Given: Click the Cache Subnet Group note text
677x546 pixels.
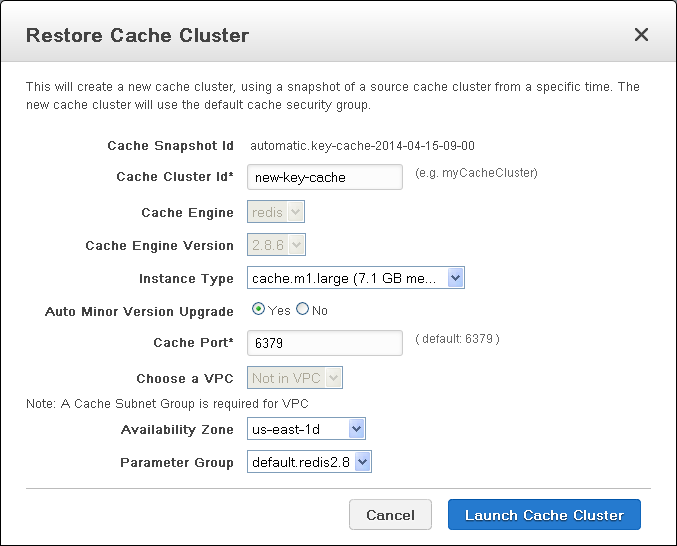Looking at the screenshot, I should coord(167,403).
